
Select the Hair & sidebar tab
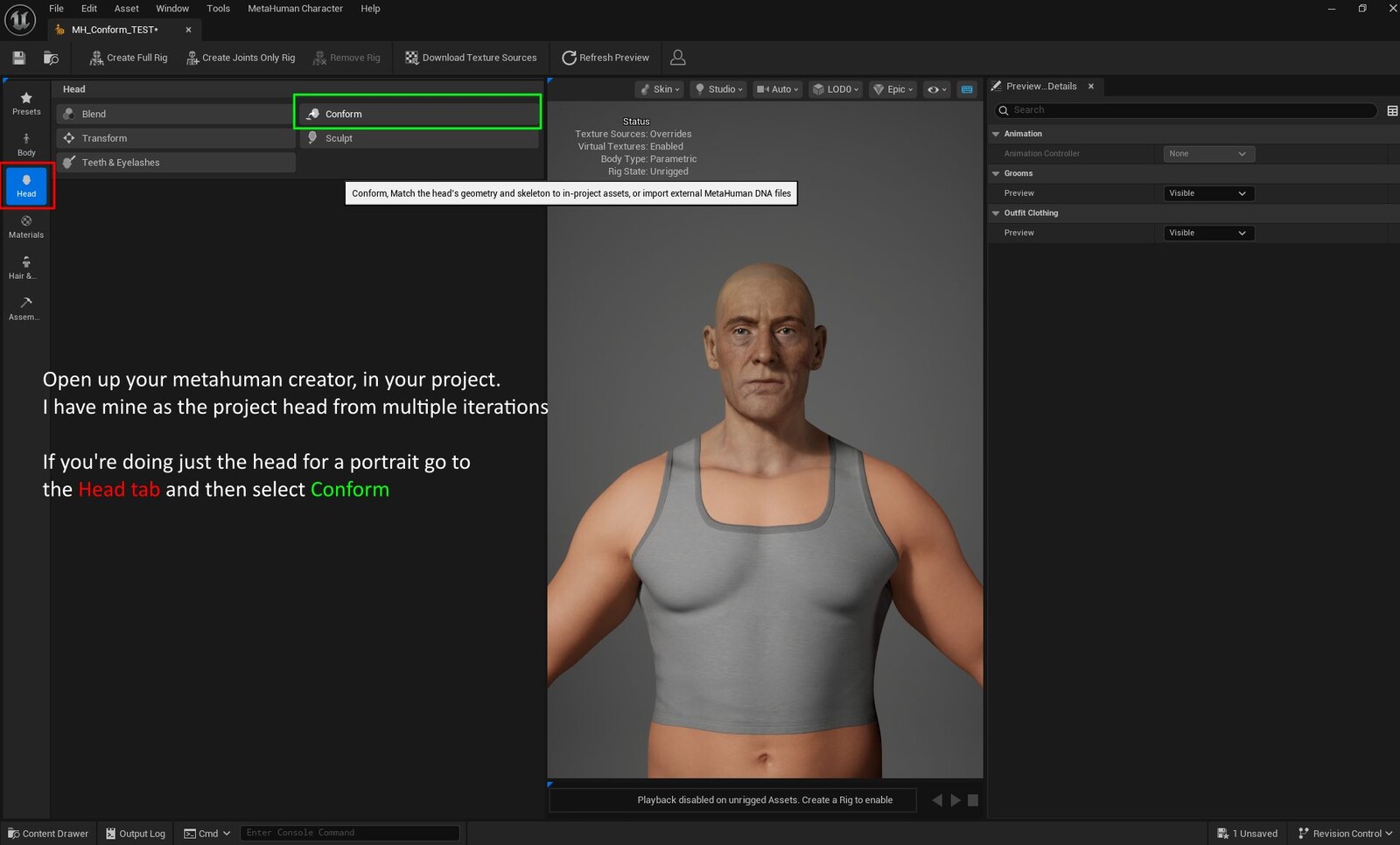[x=26, y=268]
